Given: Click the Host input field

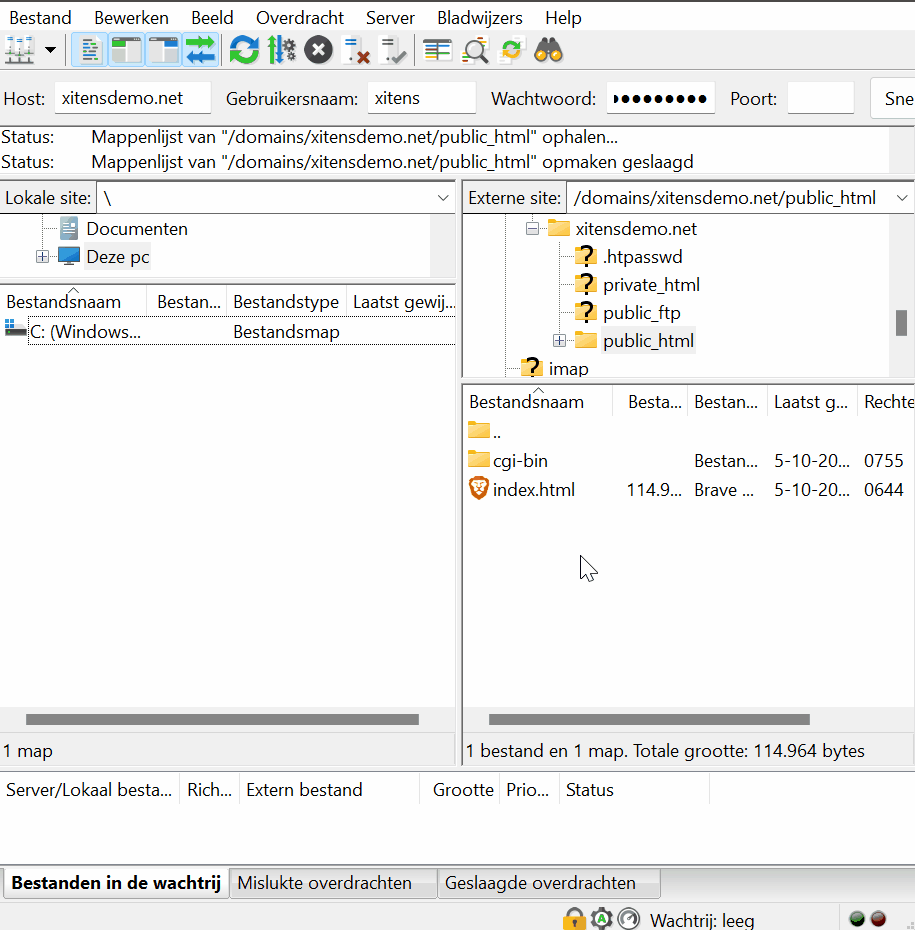Looking at the screenshot, I should tap(133, 98).
